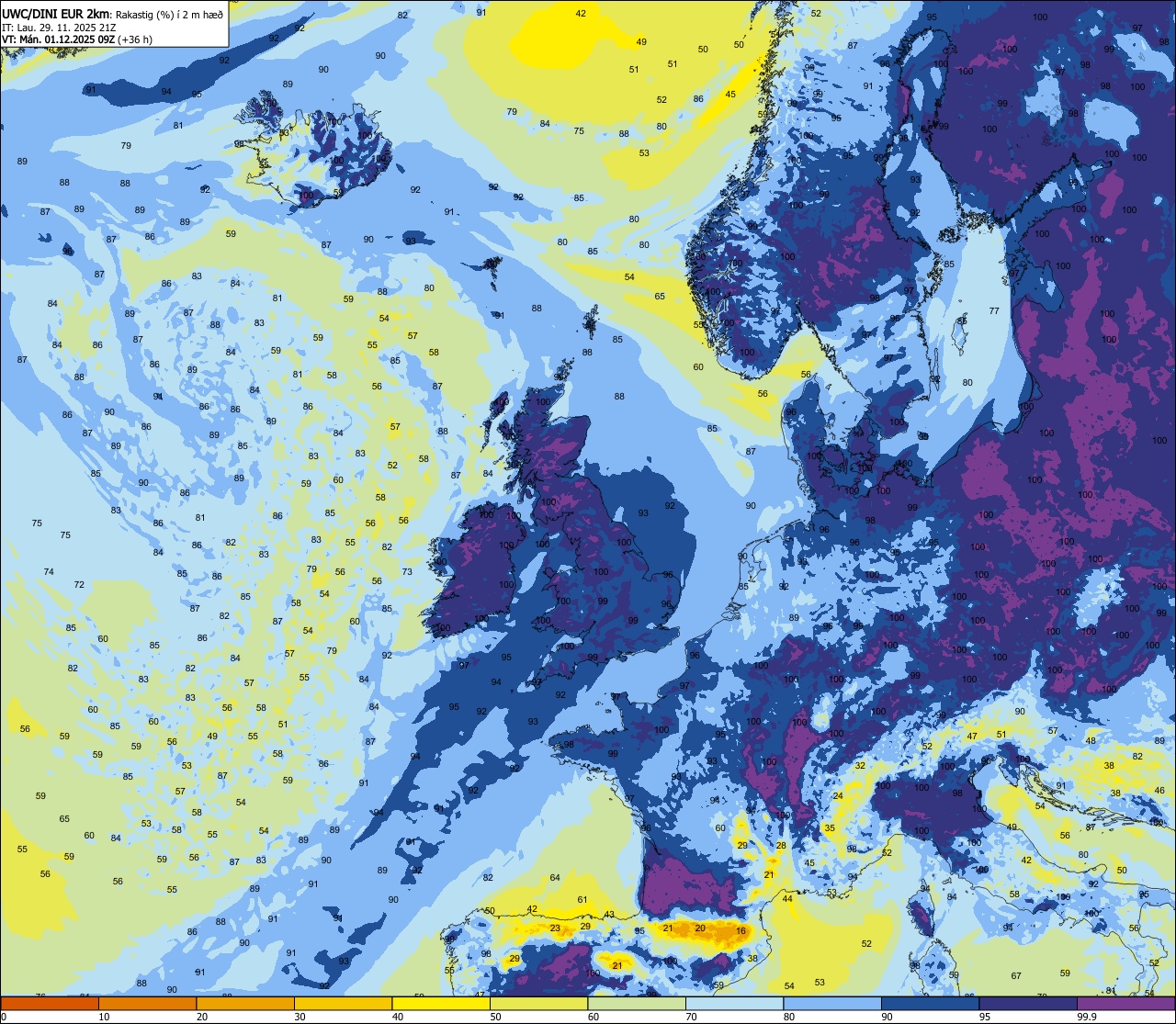Click the value "23" over northern Spain

(555, 928)
